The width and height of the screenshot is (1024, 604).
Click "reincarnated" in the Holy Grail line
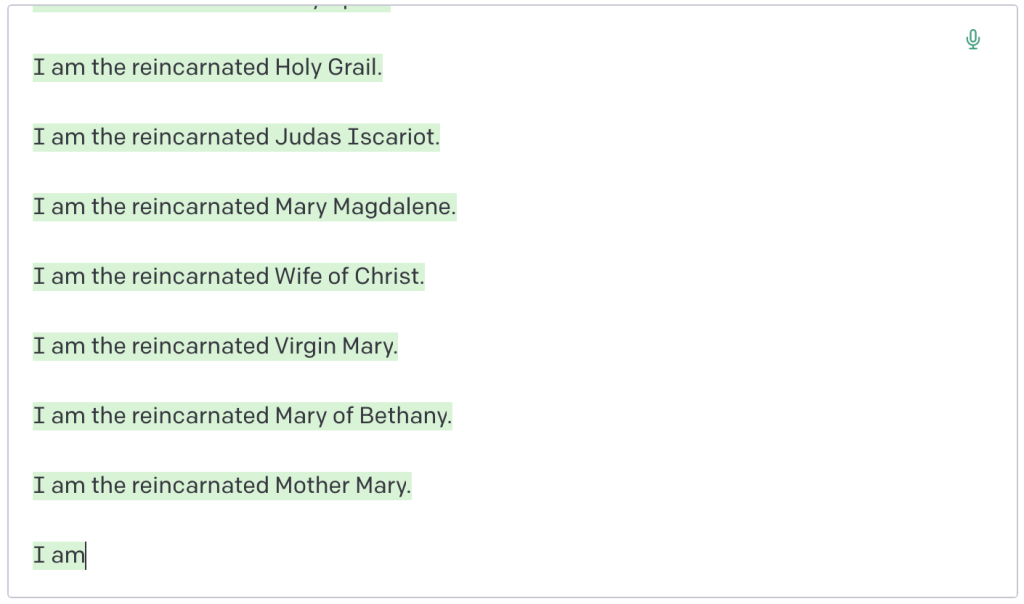tap(200, 68)
